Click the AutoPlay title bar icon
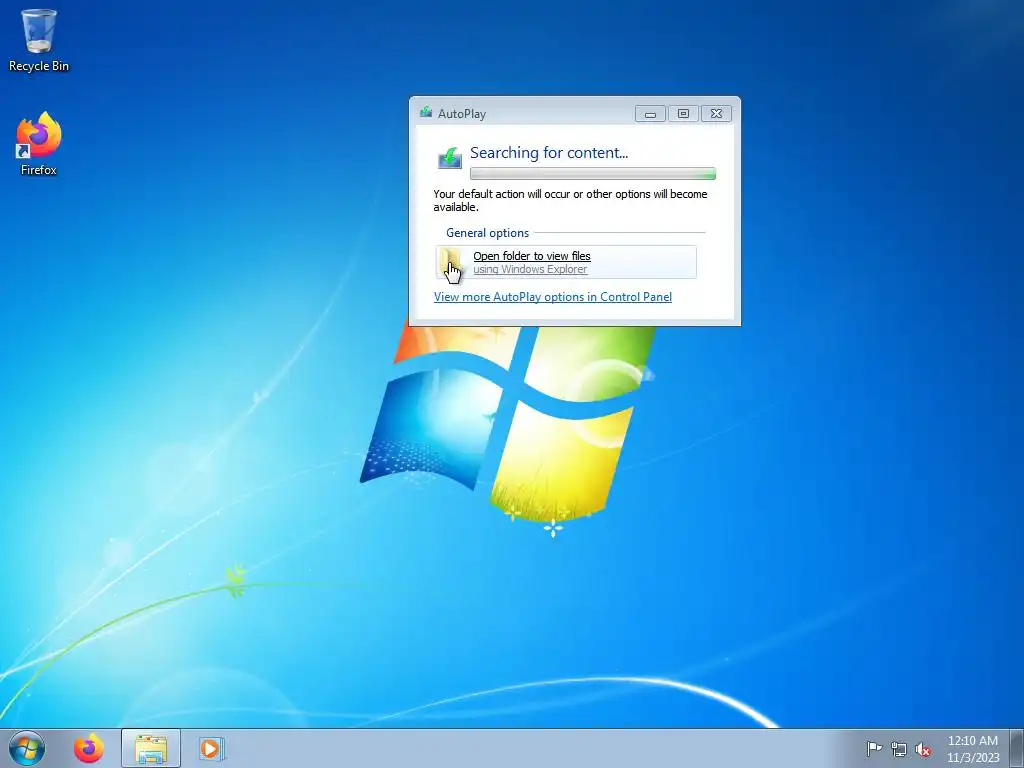This screenshot has width=1024, height=768. click(426, 112)
